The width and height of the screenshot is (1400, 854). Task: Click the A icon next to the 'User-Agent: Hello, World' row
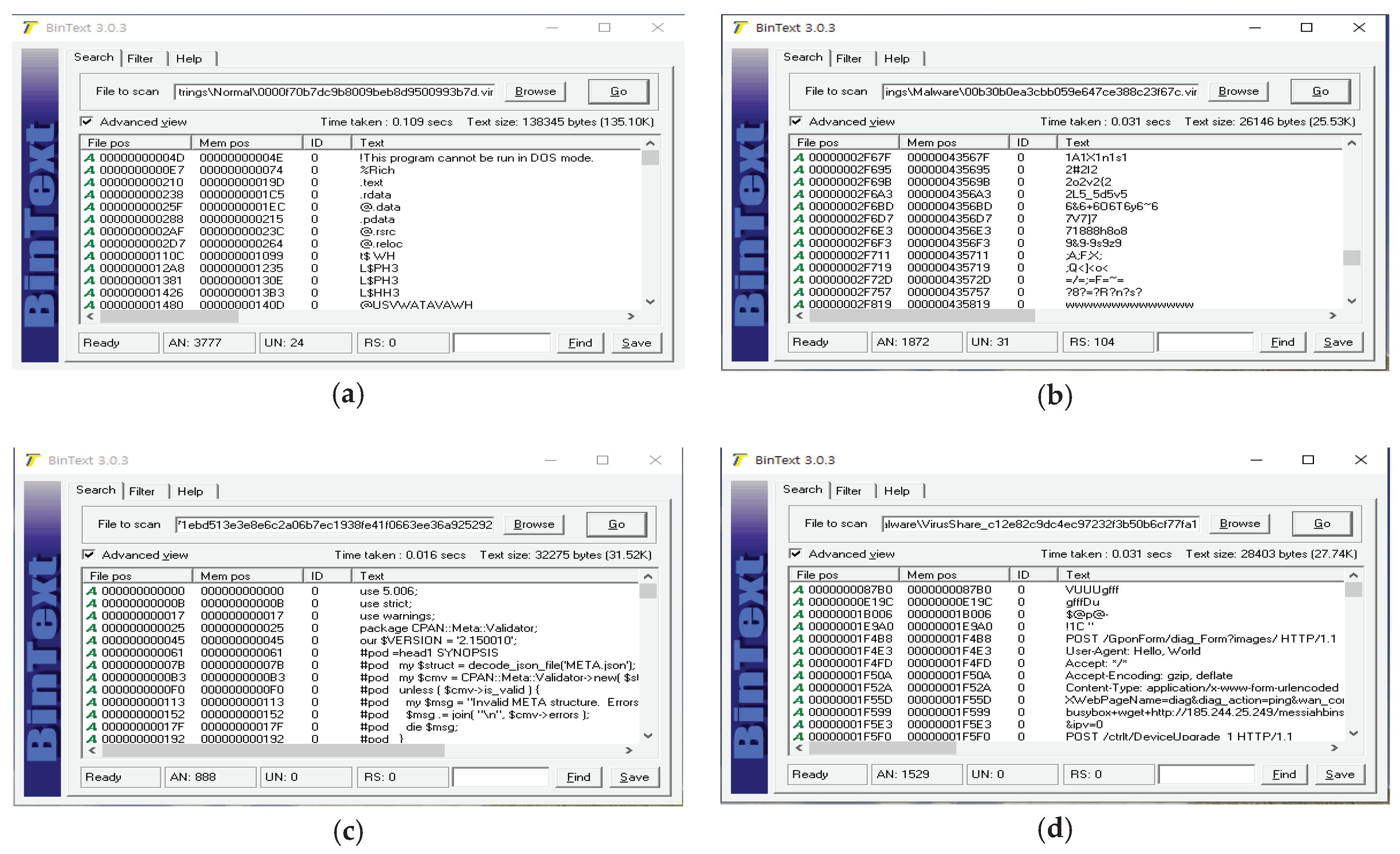click(799, 651)
